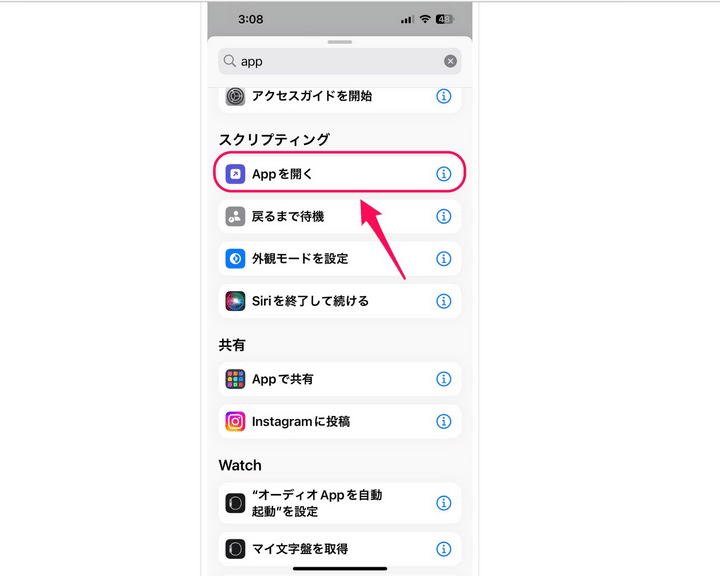The height and width of the screenshot is (576, 720).
Task: Tap the Siri orb icon
Action: (235, 301)
